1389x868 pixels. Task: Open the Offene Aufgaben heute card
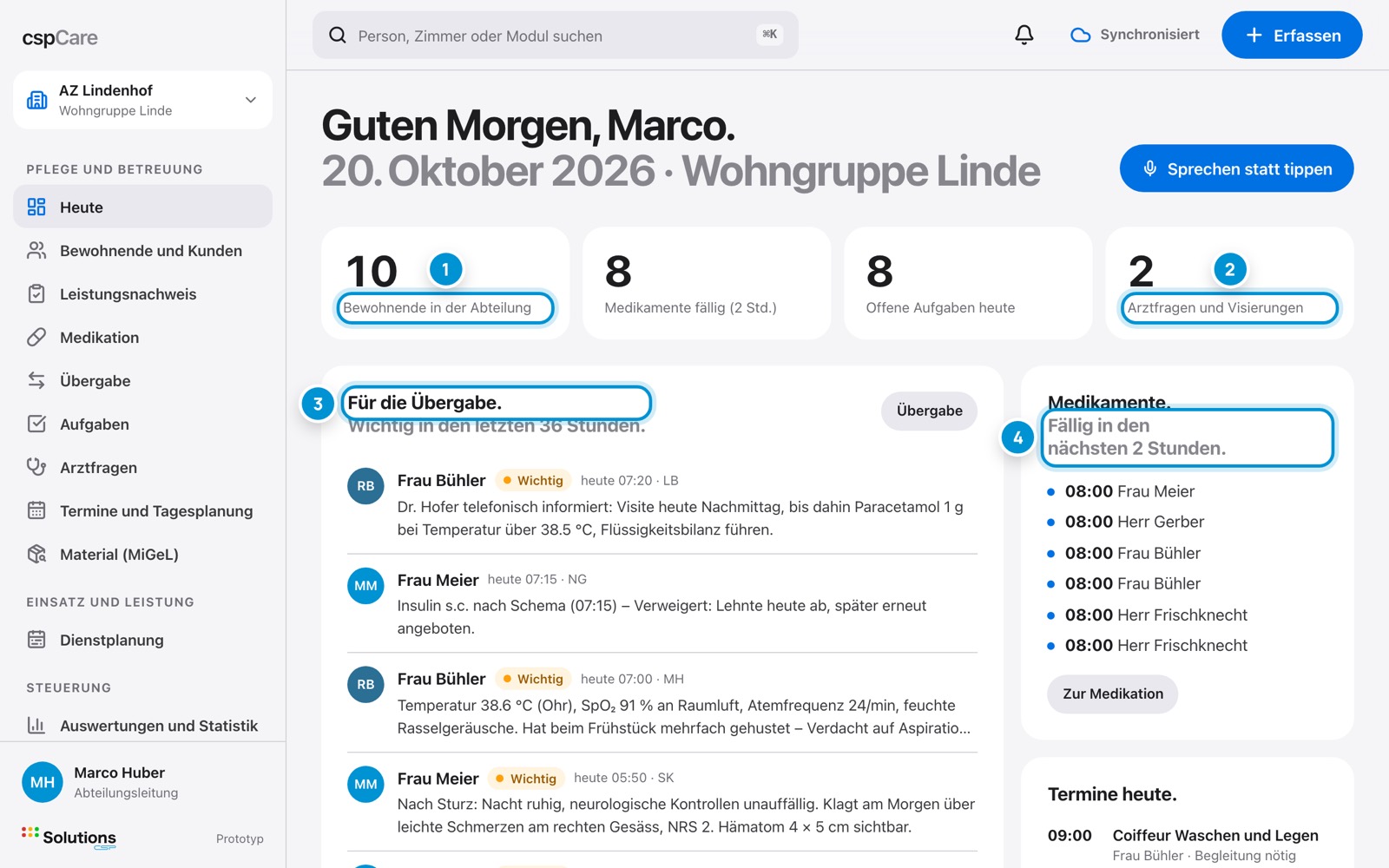tap(968, 283)
